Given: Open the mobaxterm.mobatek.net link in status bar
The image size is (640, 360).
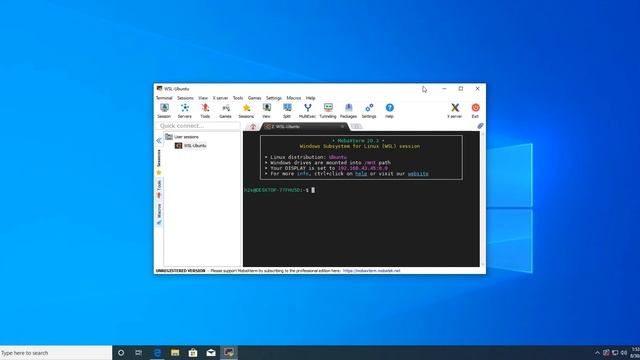Looking at the screenshot, I should [x=371, y=271].
